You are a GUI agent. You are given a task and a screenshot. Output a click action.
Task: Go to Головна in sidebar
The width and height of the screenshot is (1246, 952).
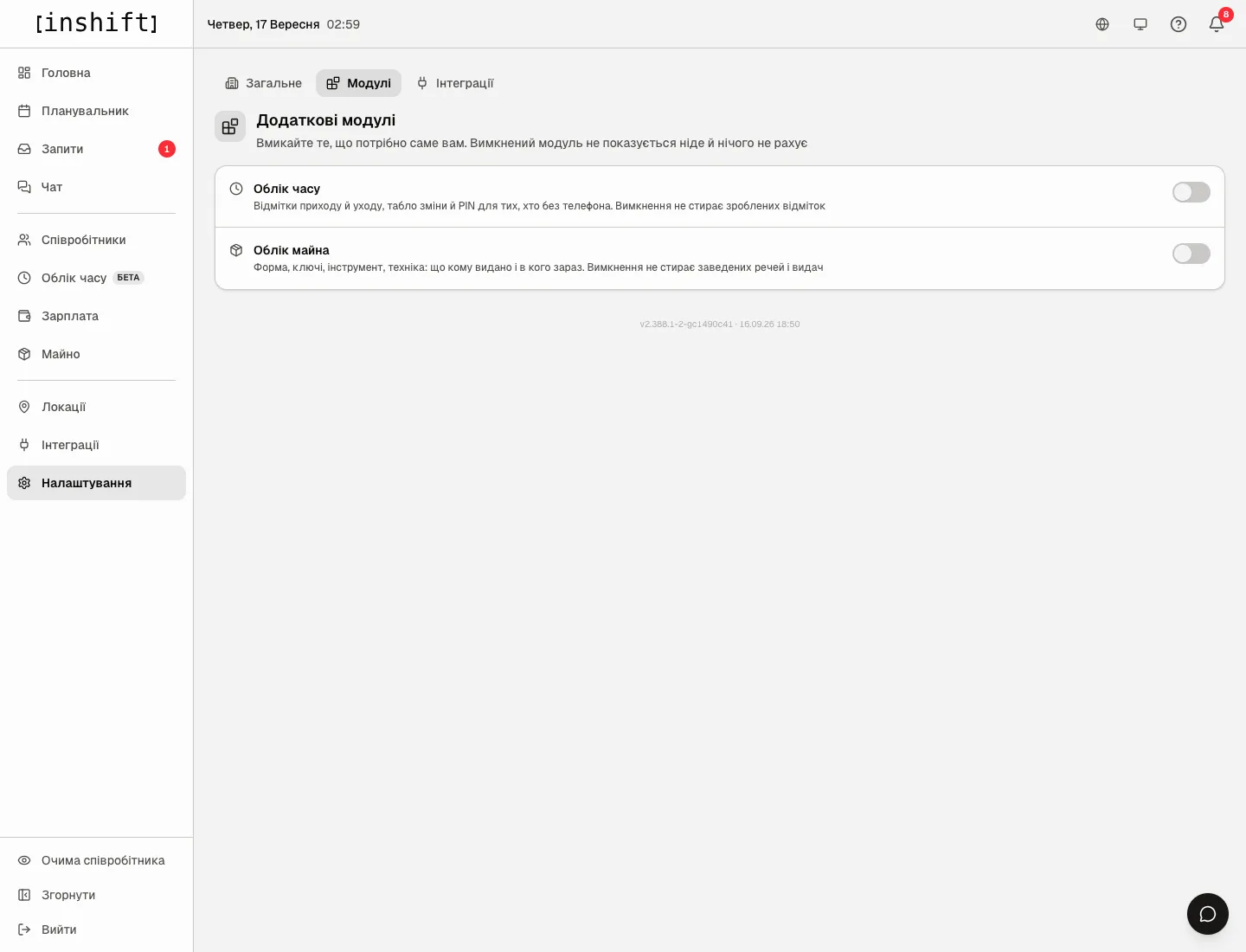click(x=96, y=73)
